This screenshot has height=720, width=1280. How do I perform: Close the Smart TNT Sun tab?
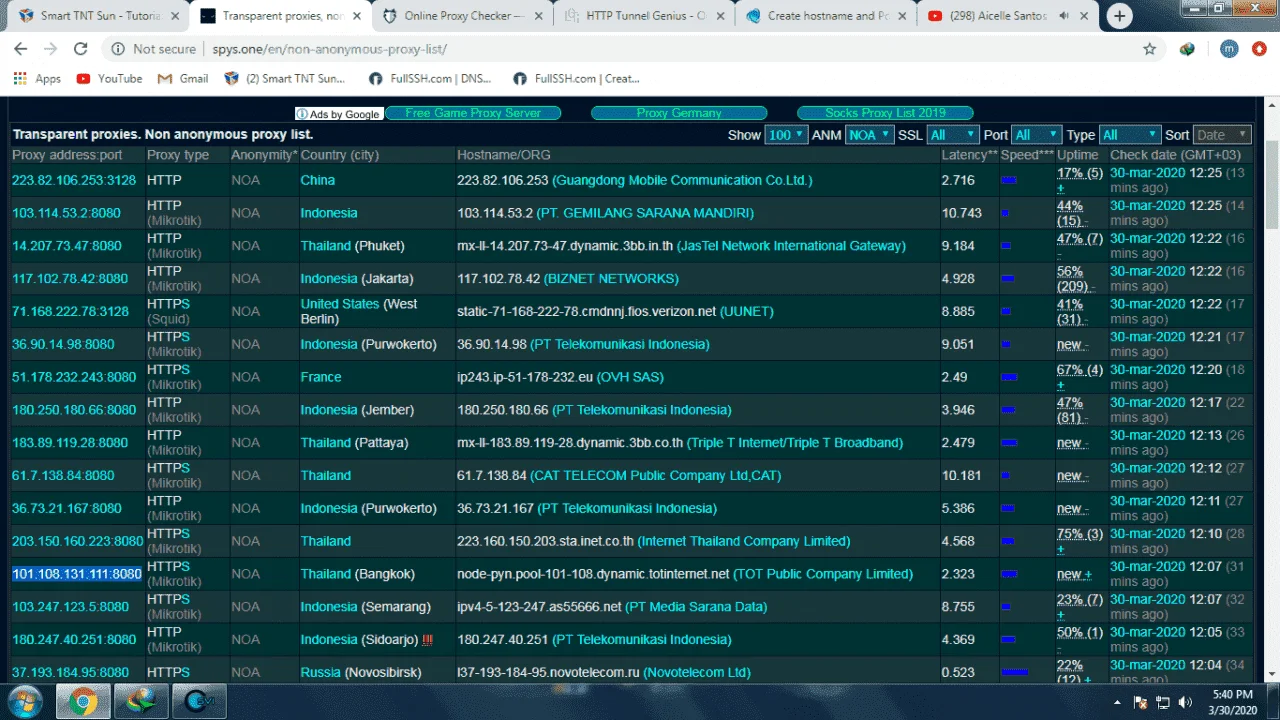[x=176, y=16]
